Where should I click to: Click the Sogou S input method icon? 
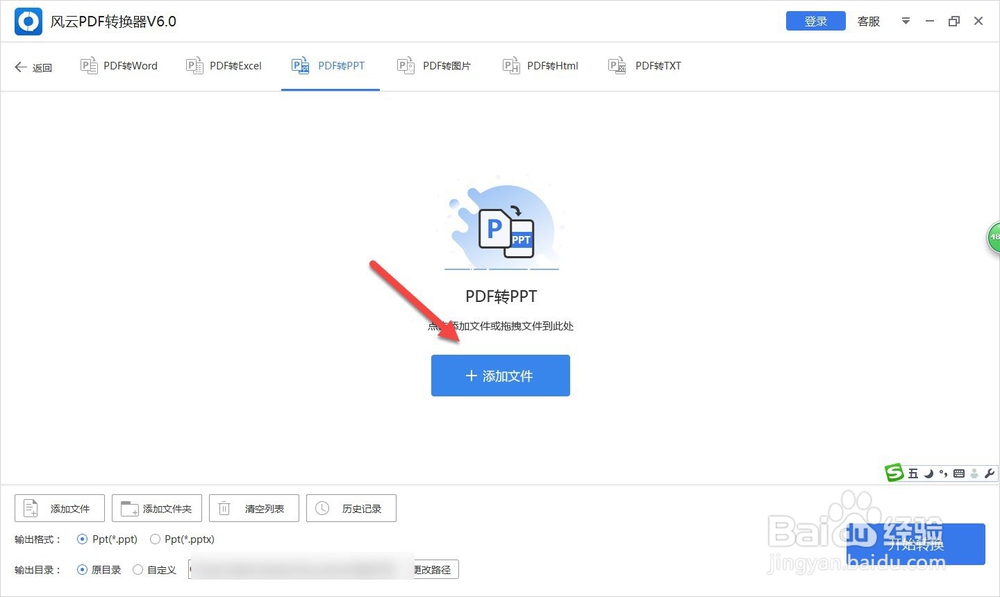[894, 473]
